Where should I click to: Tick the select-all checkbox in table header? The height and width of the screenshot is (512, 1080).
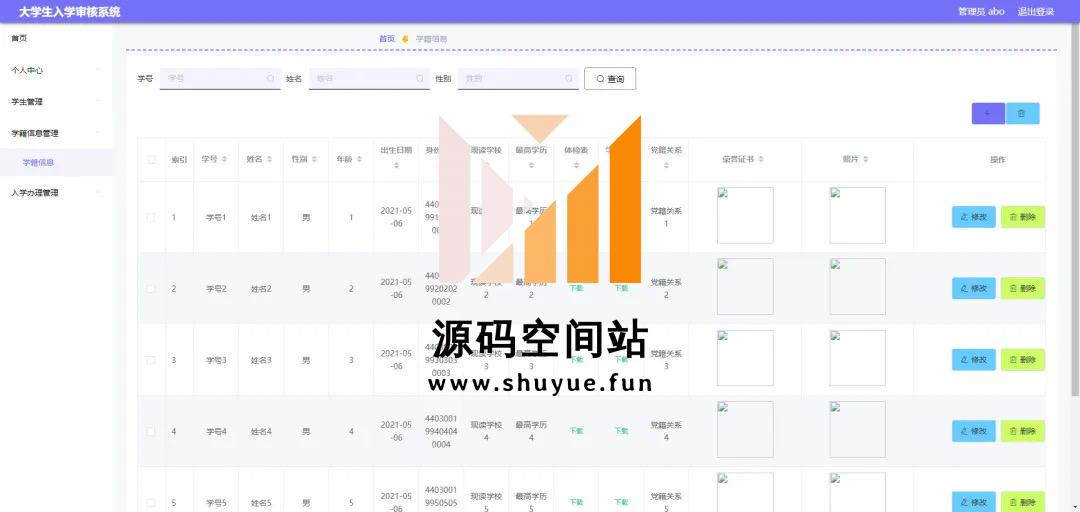coord(152,160)
